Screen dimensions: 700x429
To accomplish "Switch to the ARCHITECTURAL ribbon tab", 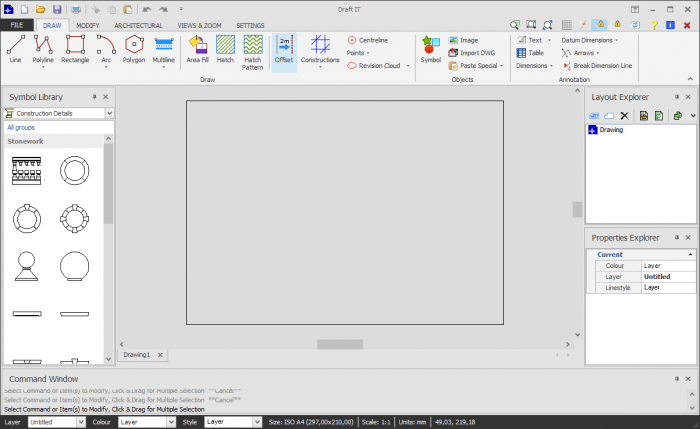I will 138,24.
